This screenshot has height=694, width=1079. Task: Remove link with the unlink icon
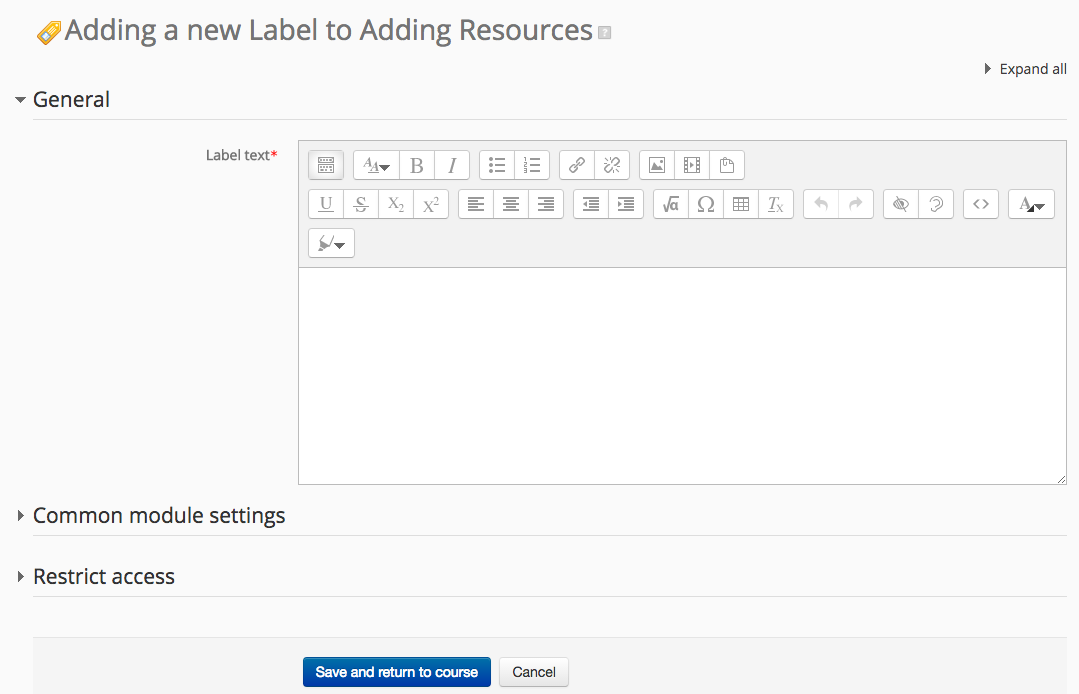click(612, 165)
